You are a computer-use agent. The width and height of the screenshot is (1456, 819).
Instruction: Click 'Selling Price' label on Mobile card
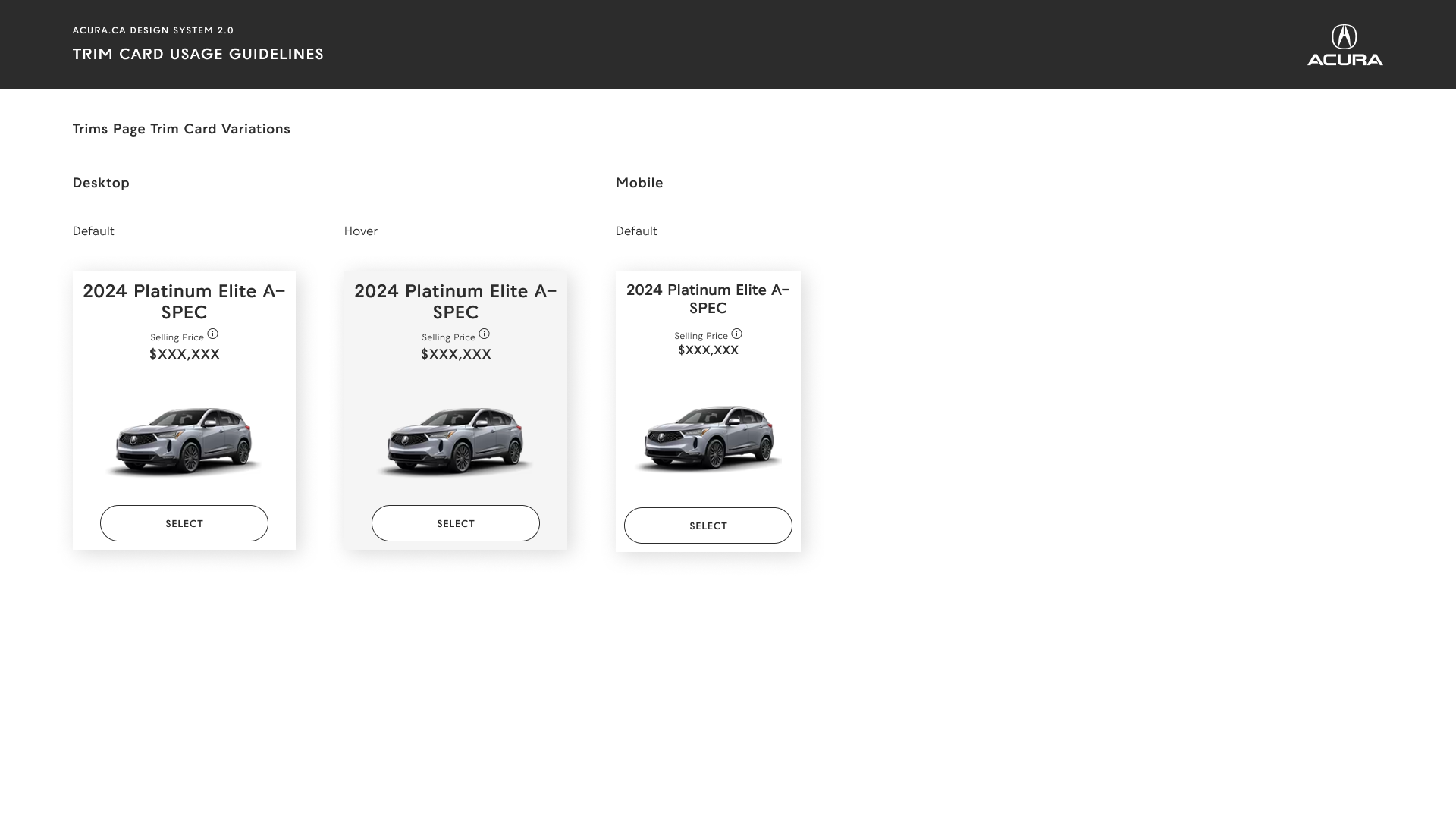701,336
